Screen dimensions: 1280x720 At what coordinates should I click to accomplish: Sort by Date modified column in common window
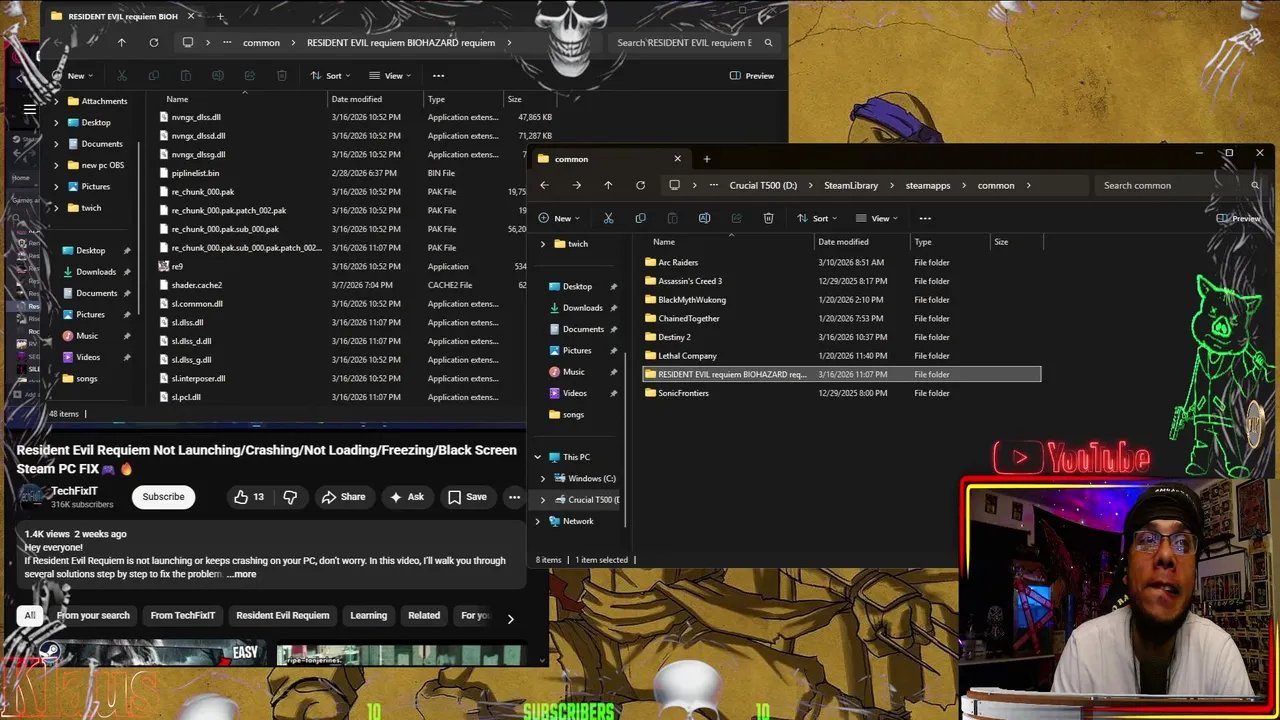pos(843,242)
